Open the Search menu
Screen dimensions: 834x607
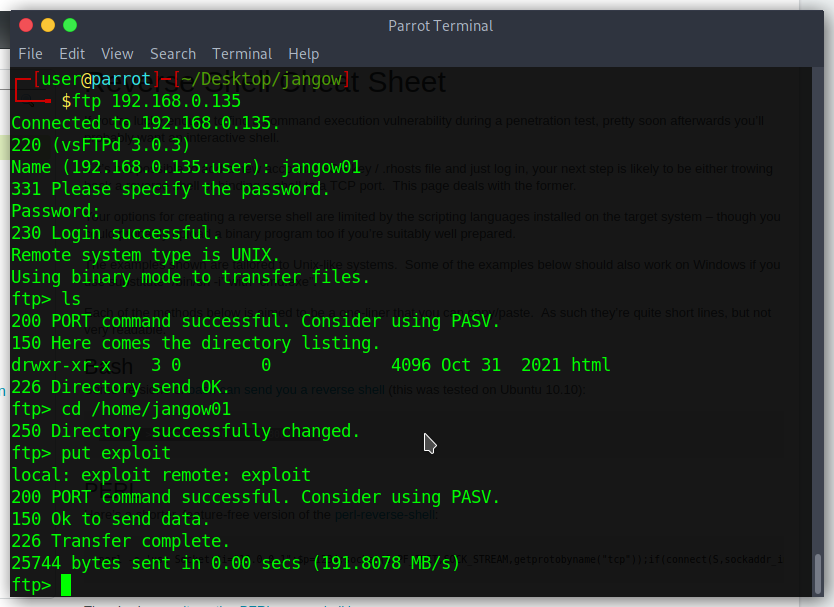click(x=172, y=54)
